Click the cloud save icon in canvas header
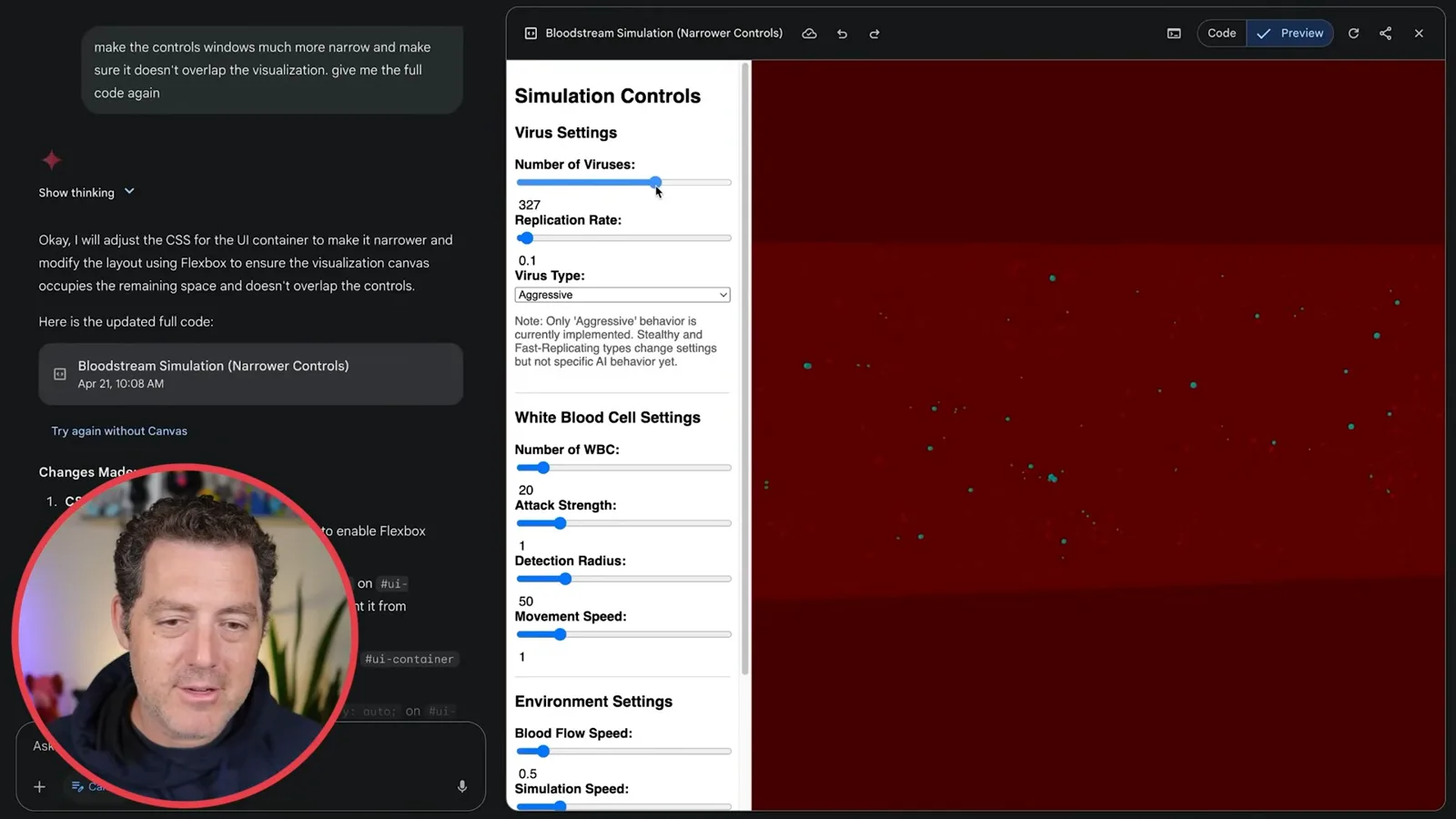Screen dimensions: 1456x819 point(809,34)
